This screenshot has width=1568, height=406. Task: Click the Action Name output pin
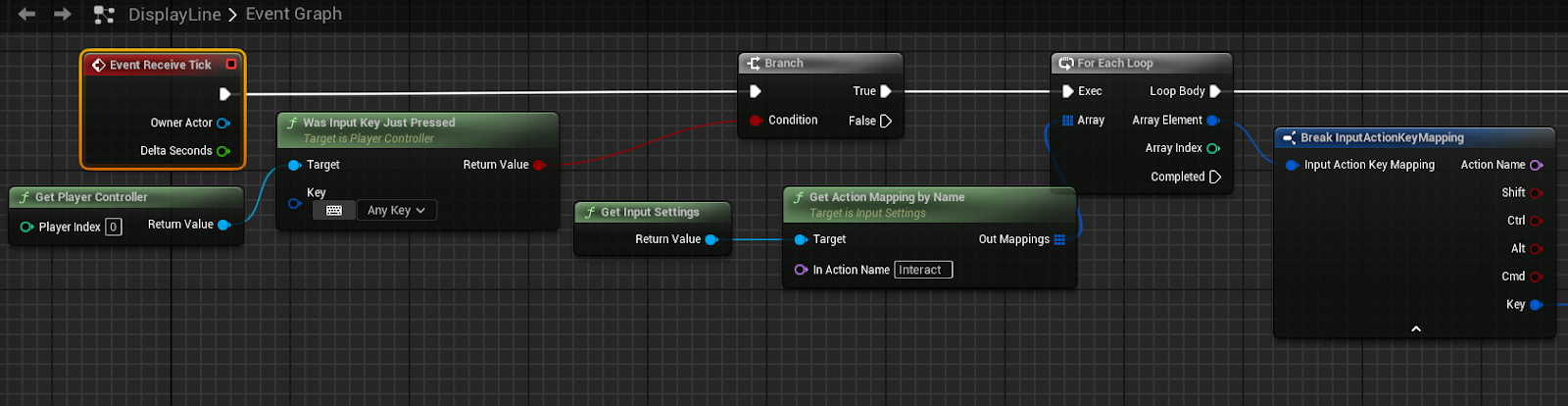pyautogui.click(x=1536, y=166)
